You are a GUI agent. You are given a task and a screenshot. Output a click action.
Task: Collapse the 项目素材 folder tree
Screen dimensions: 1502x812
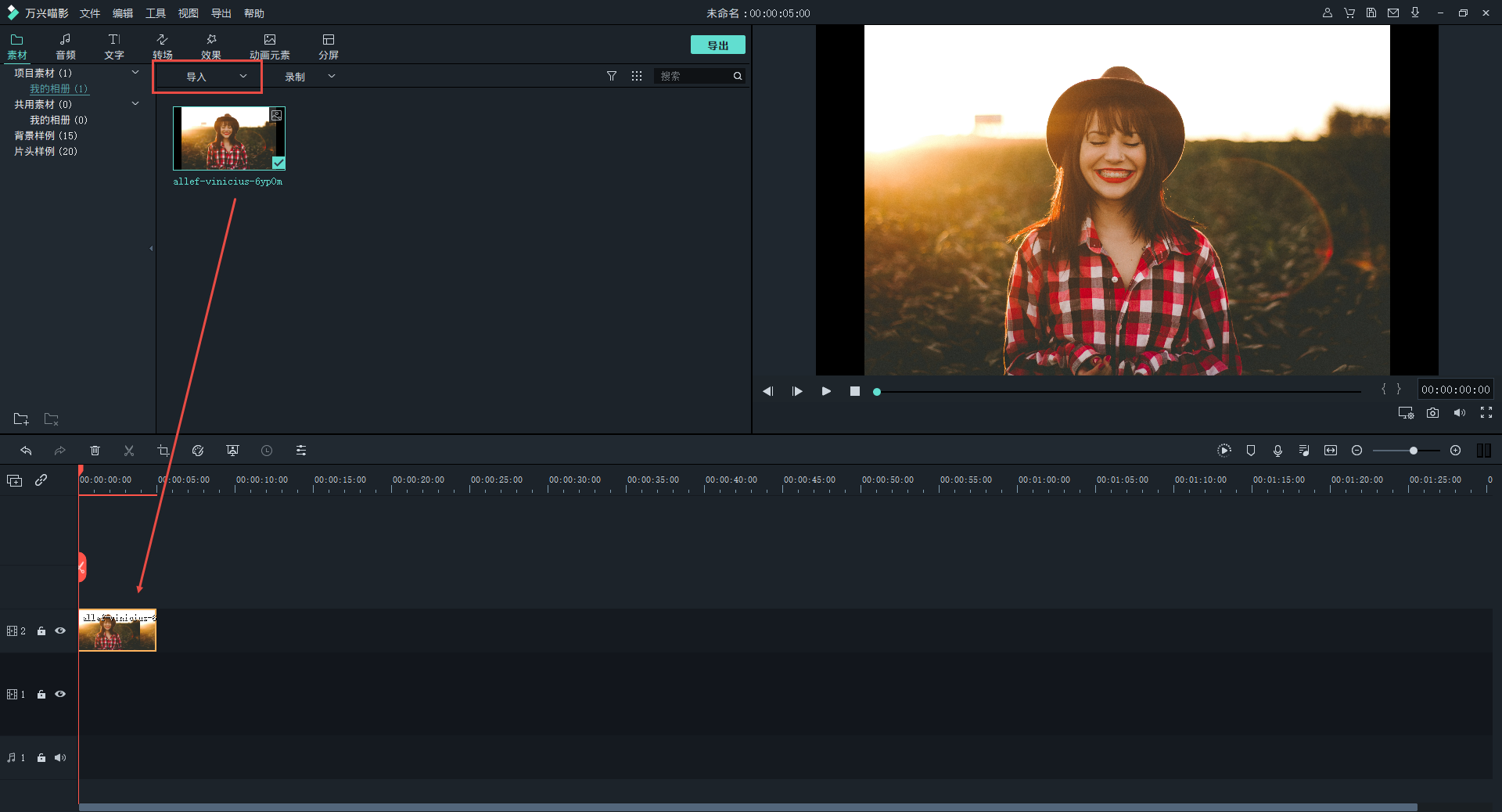tap(135, 73)
